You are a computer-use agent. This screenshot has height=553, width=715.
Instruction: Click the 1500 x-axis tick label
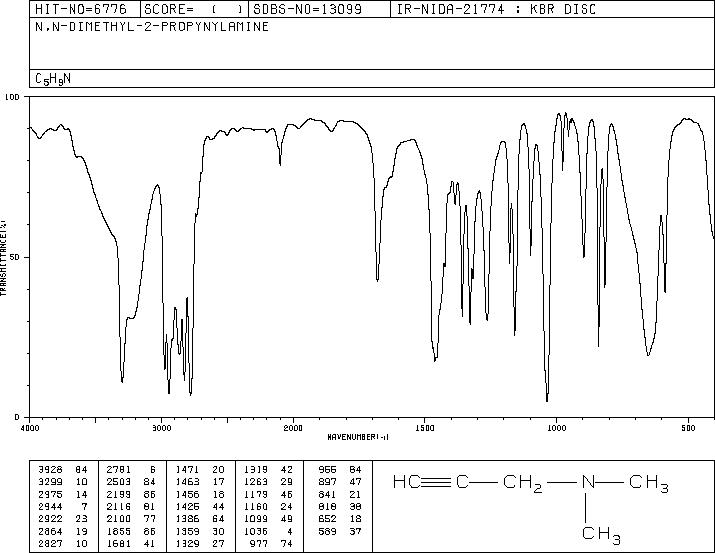click(x=425, y=428)
